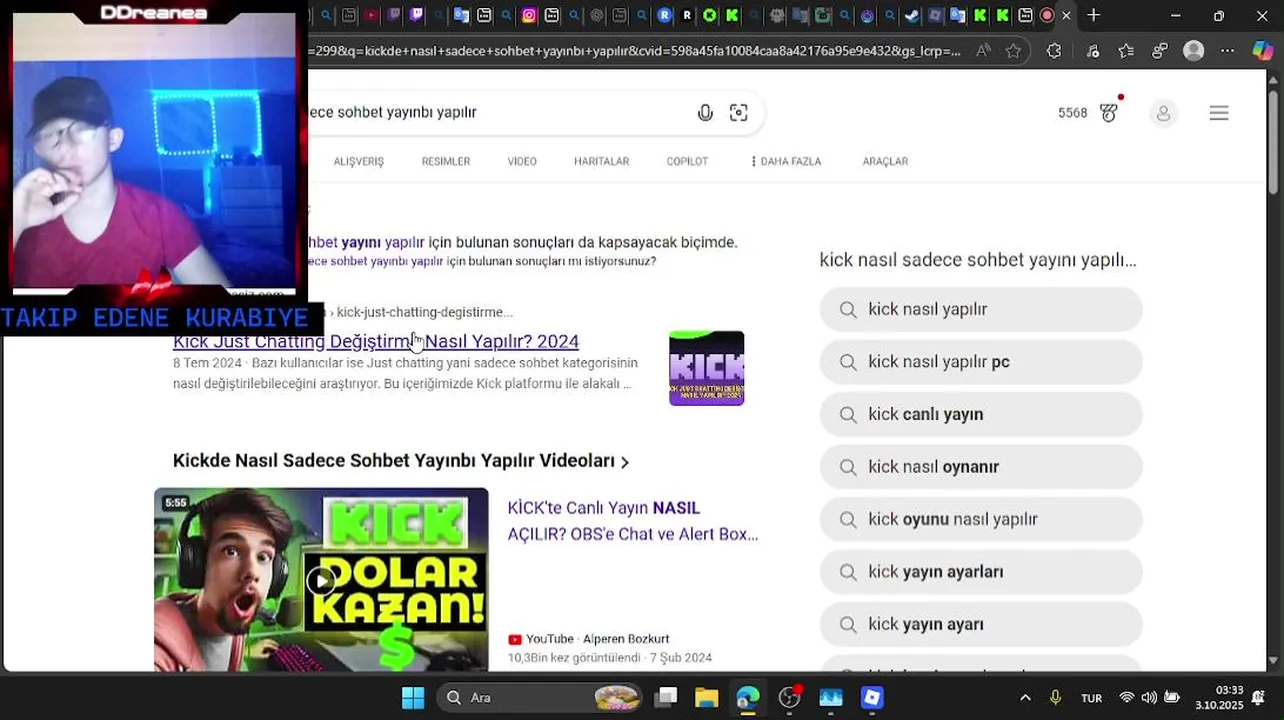Open KİCK'te Canlı Yayın NASIL AÇILIR link
The image size is (1284, 720).
(x=633, y=521)
